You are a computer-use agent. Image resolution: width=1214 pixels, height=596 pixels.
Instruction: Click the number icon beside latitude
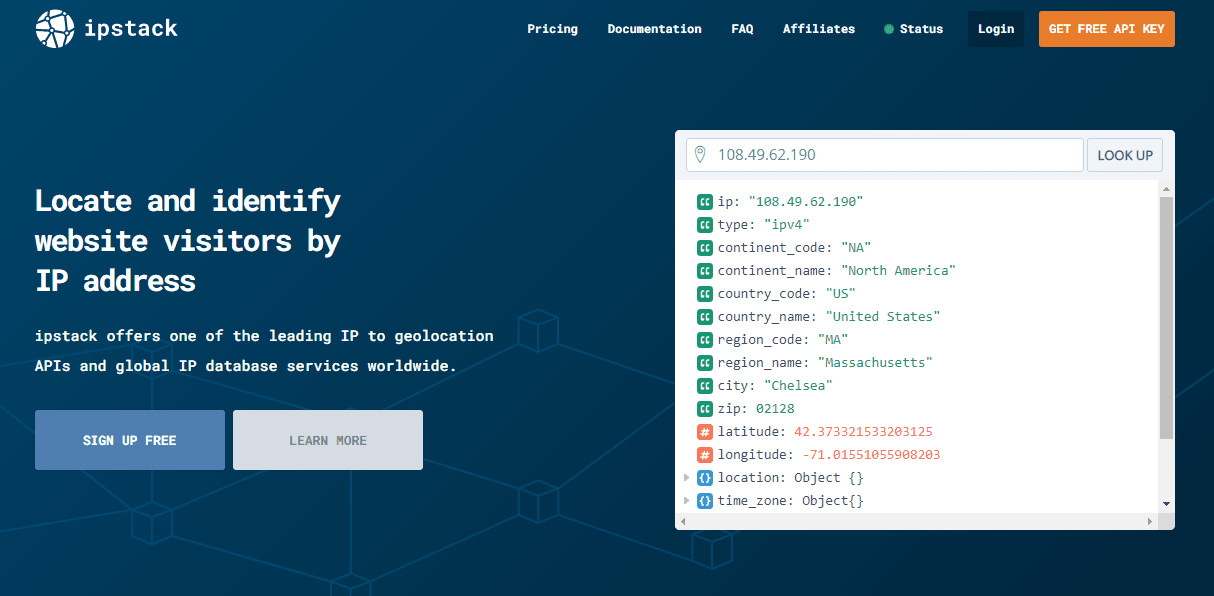(x=705, y=432)
